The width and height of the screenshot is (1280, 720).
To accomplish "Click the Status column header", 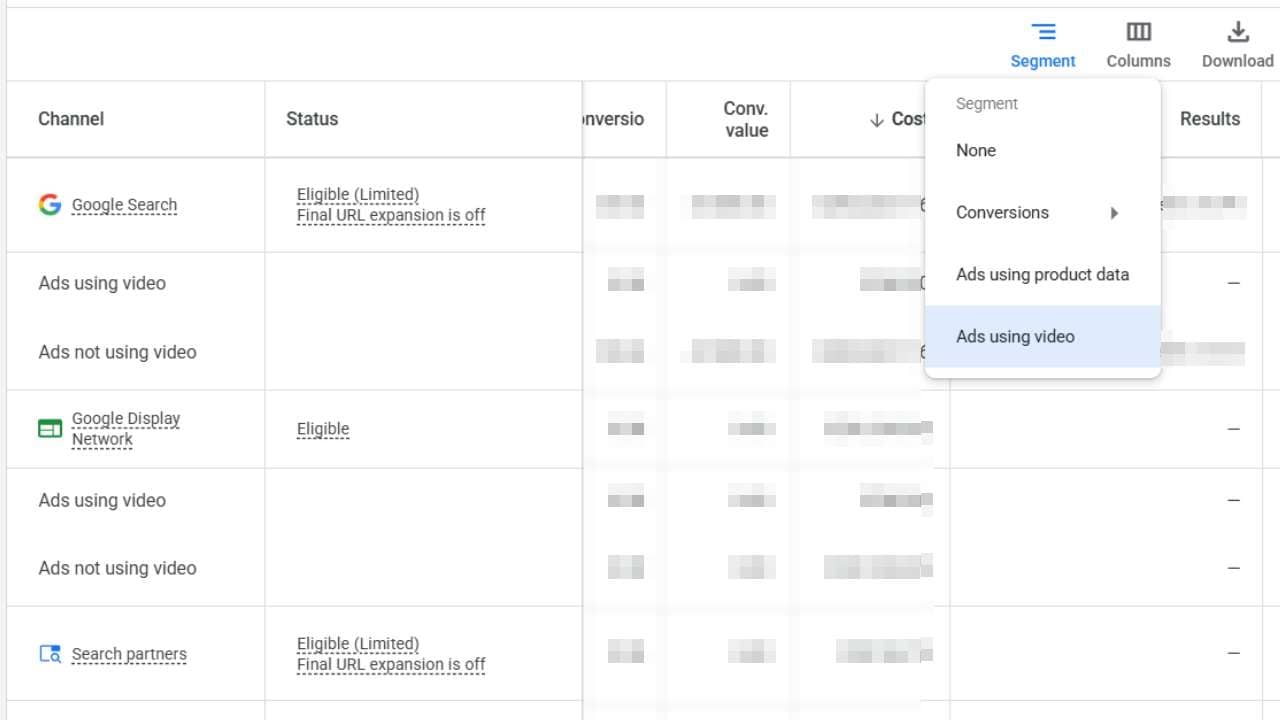I will (x=312, y=119).
